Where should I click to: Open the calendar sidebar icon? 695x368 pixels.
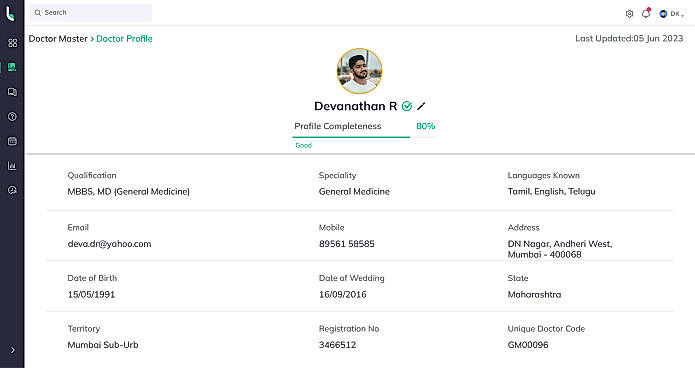pyautogui.click(x=12, y=141)
